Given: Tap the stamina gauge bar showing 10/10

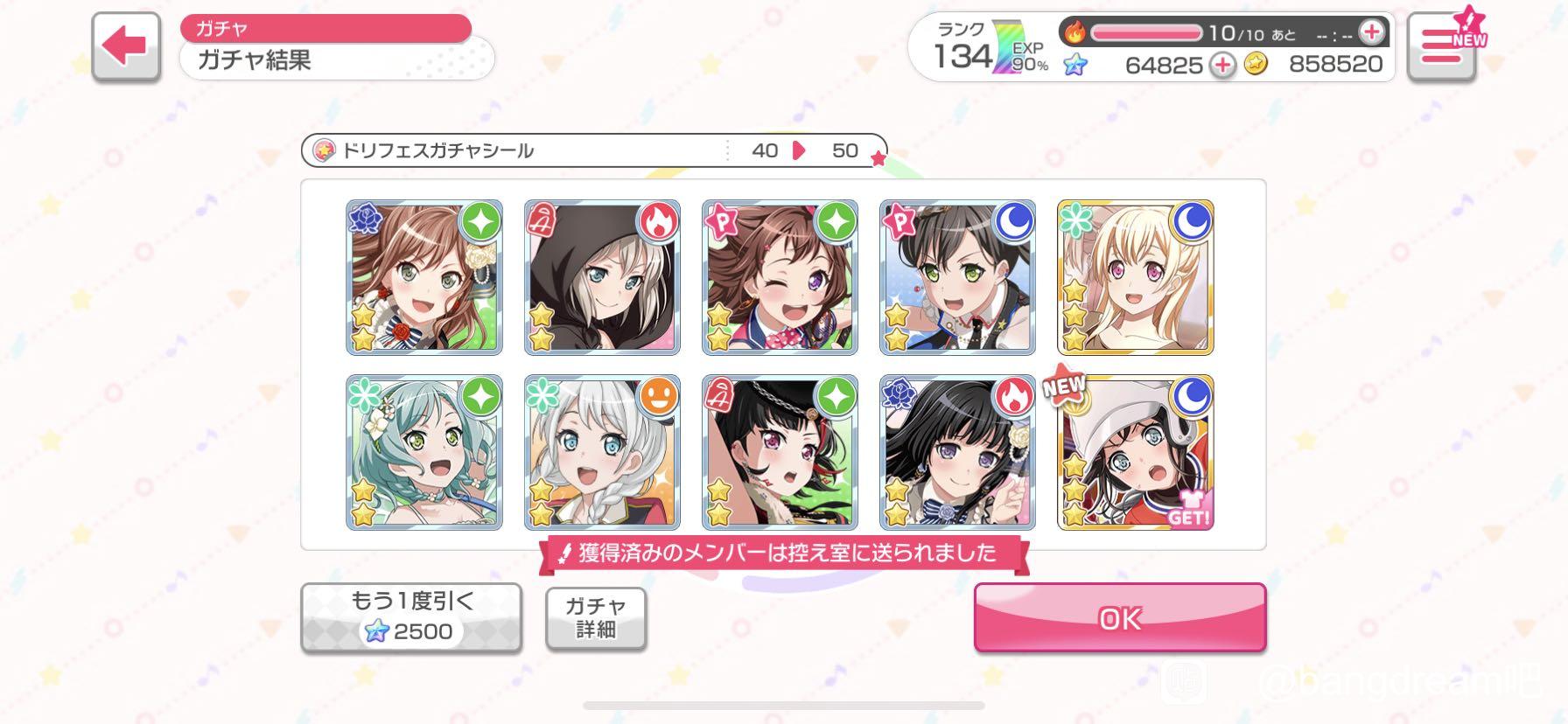Looking at the screenshot, I should click(x=1146, y=33).
